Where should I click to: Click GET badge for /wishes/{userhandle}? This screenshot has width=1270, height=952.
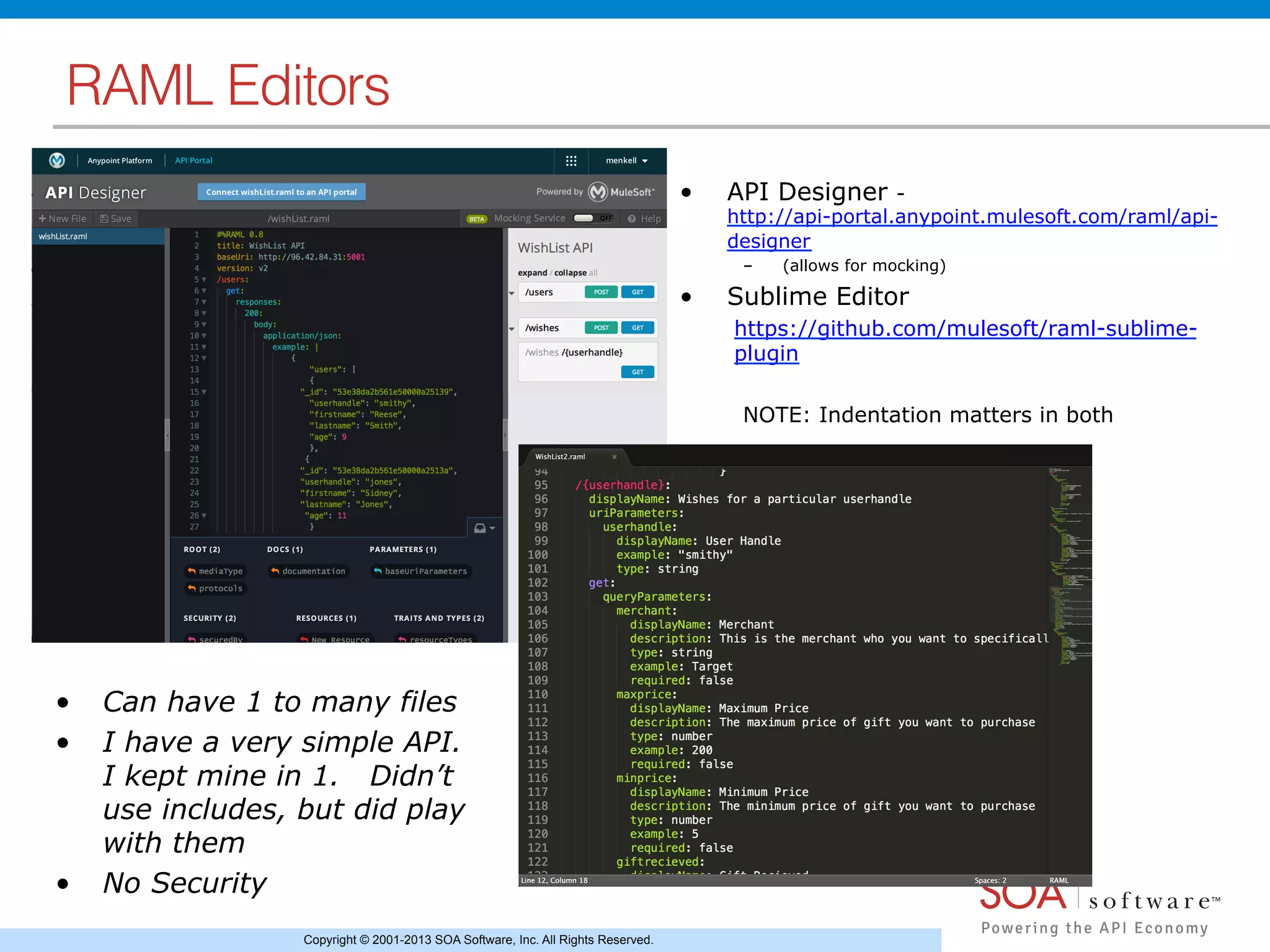coord(637,372)
